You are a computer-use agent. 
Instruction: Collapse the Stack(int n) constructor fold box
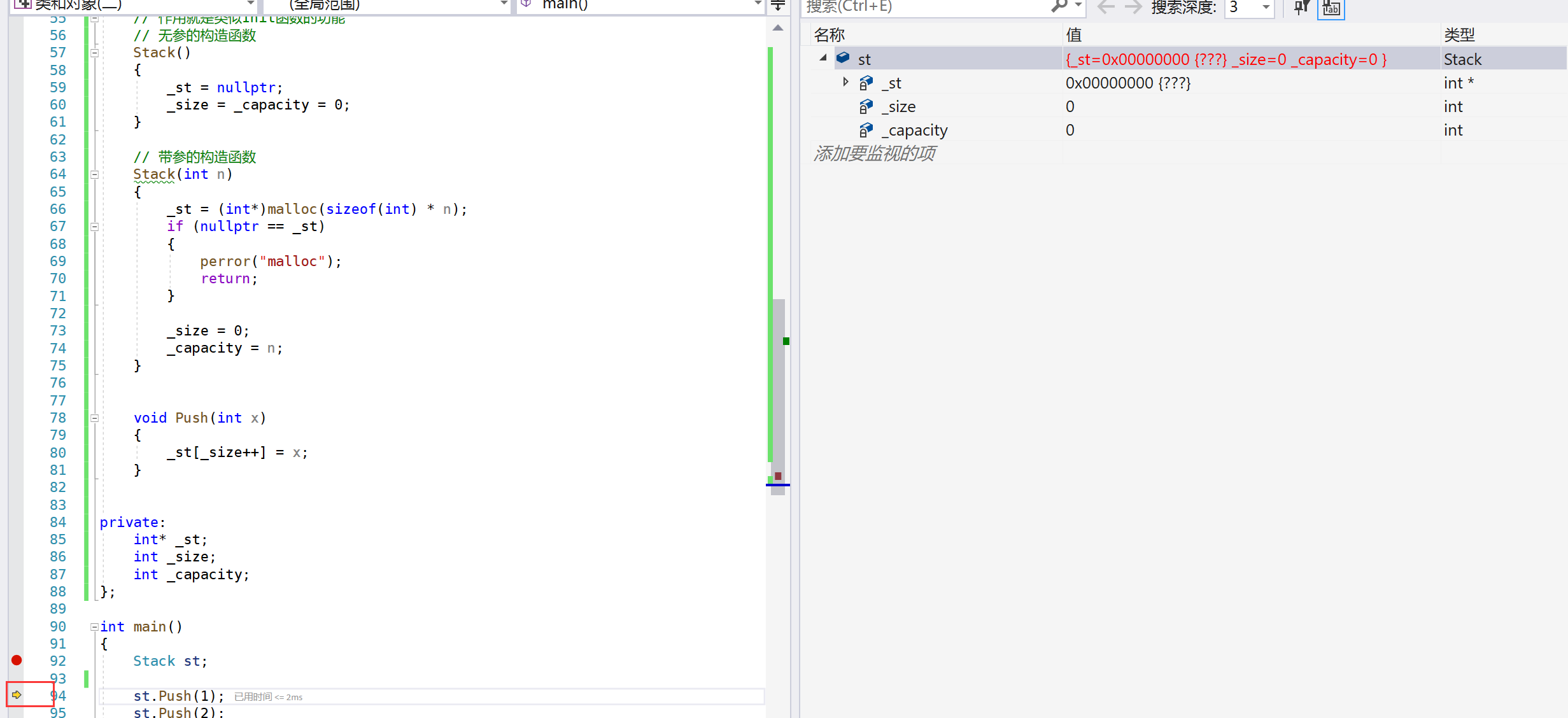pyautogui.click(x=94, y=174)
